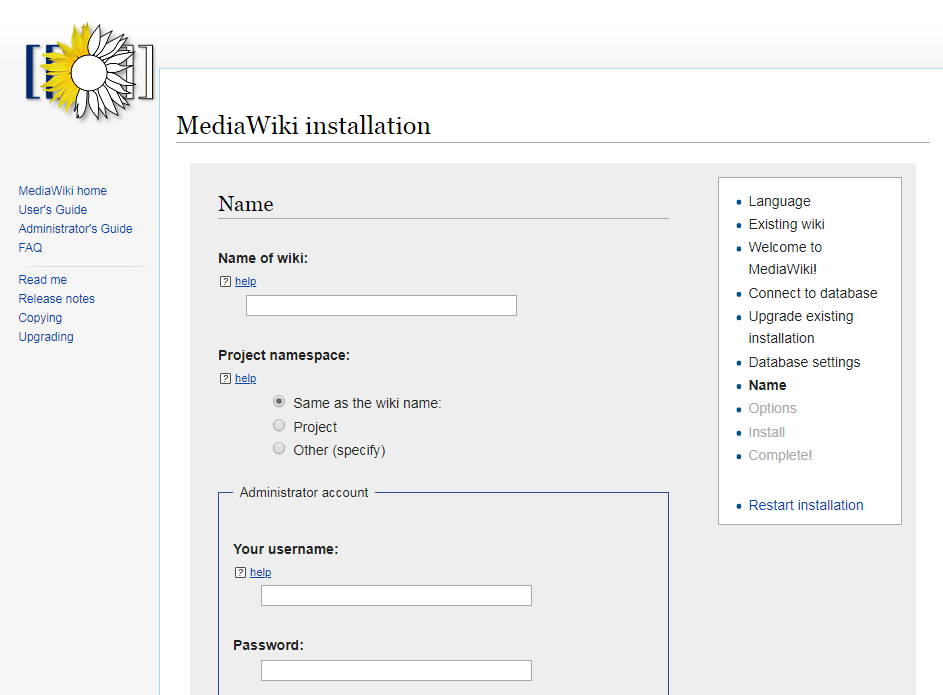
Task: Click the 'Database settings' step text
Action: (805, 363)
